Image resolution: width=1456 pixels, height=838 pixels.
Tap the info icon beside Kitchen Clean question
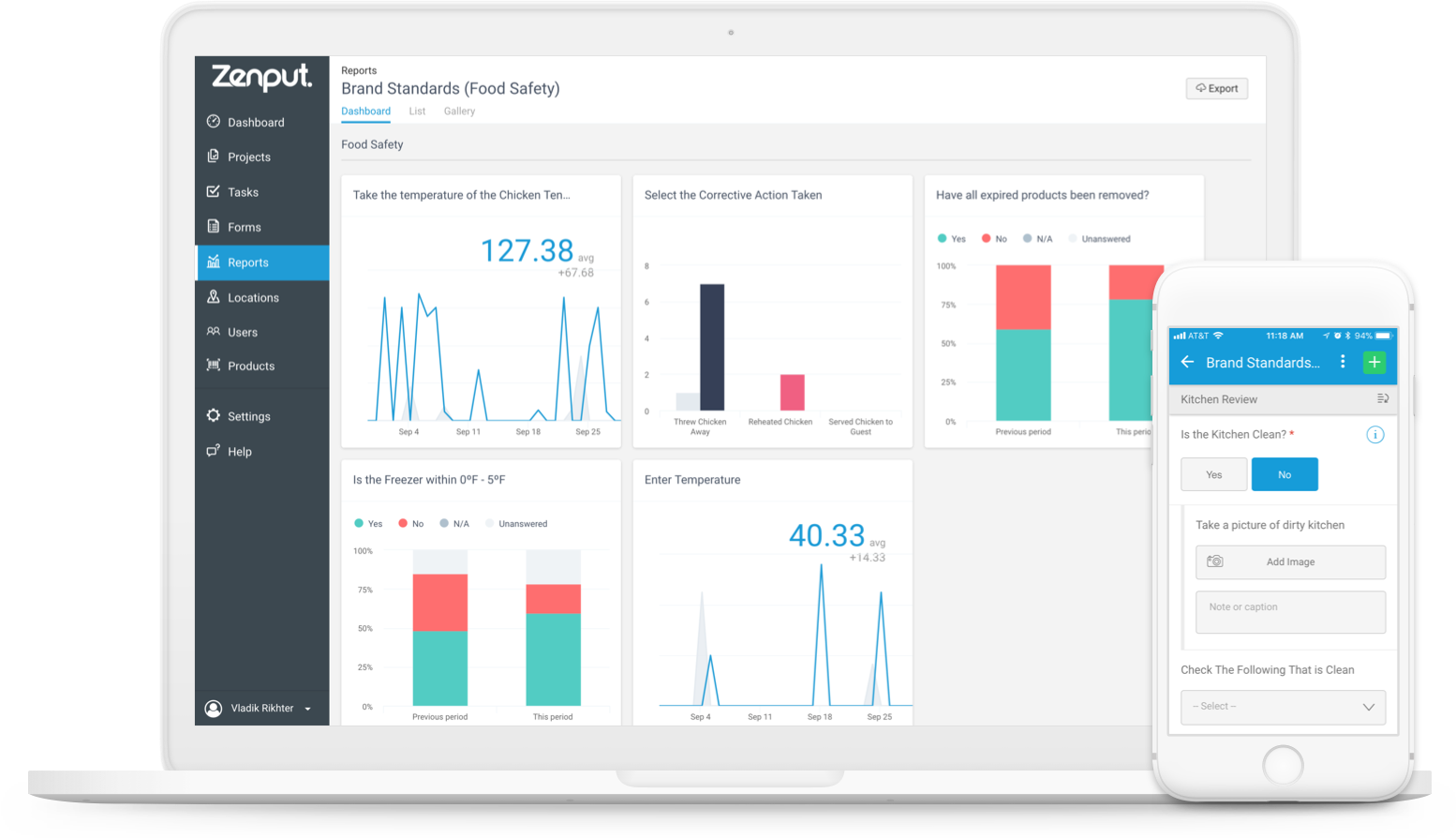(x=1374, y=435)
